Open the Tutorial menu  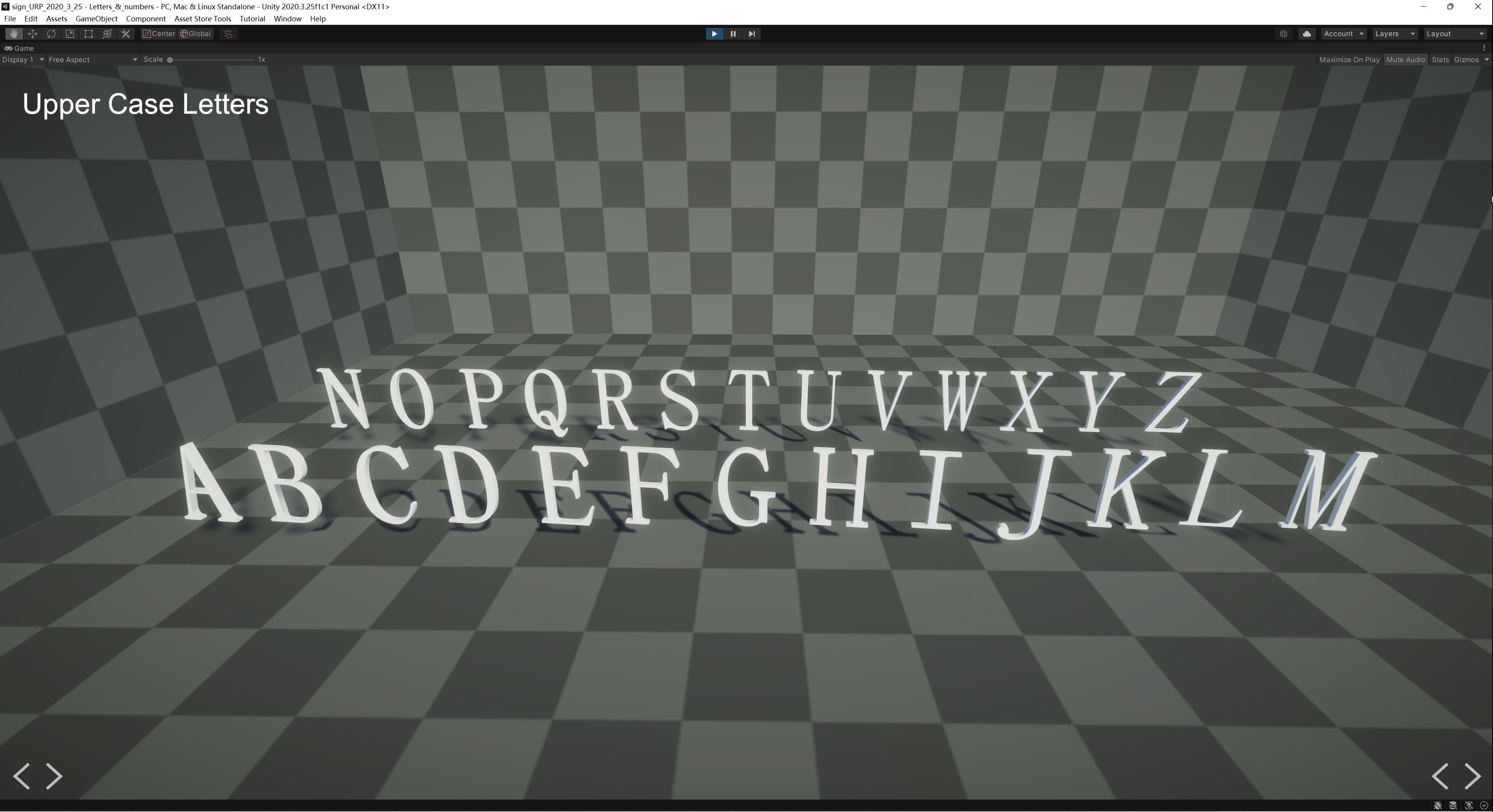coord(252,19)
